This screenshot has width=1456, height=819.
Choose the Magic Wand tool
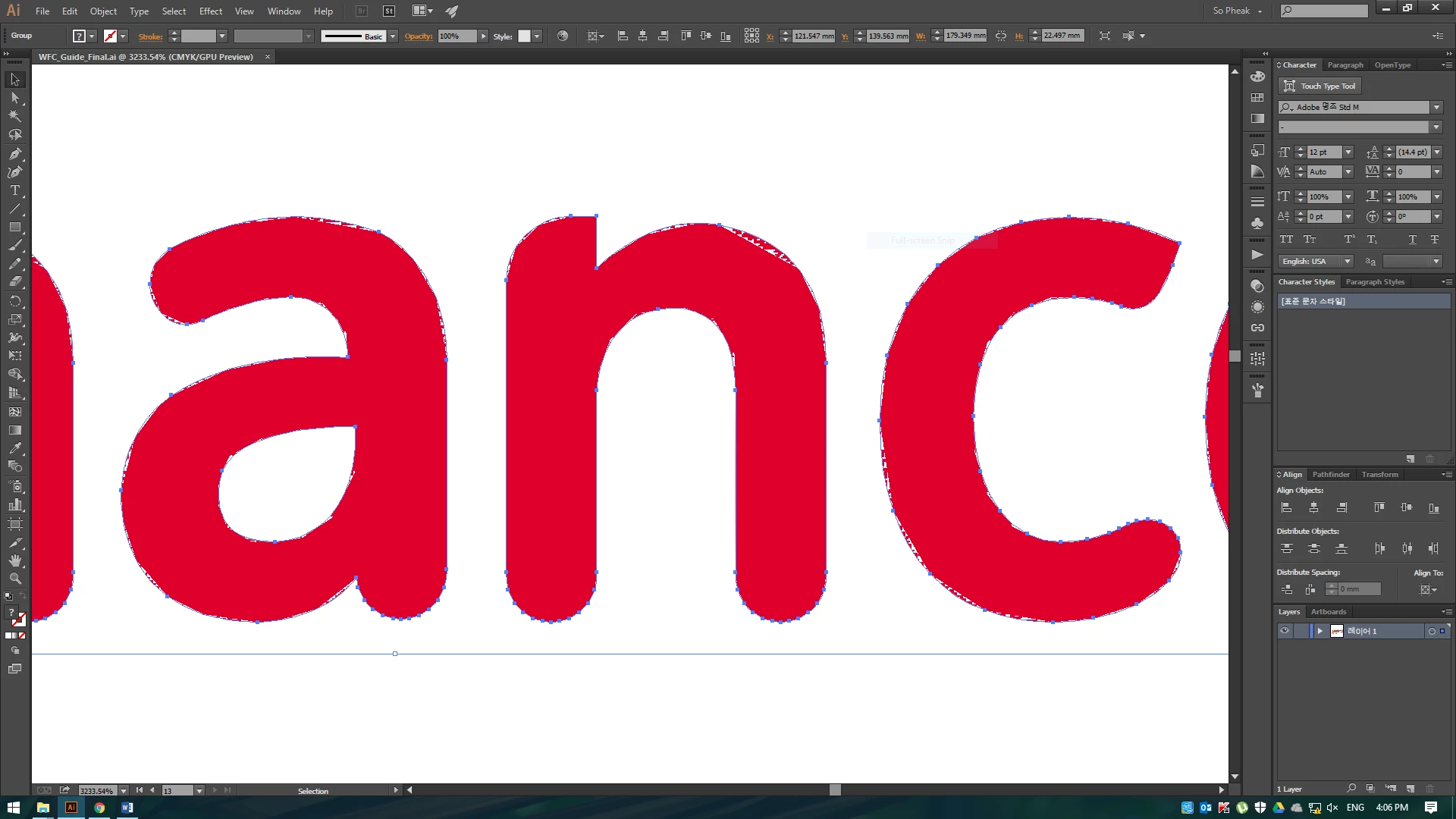15,116
